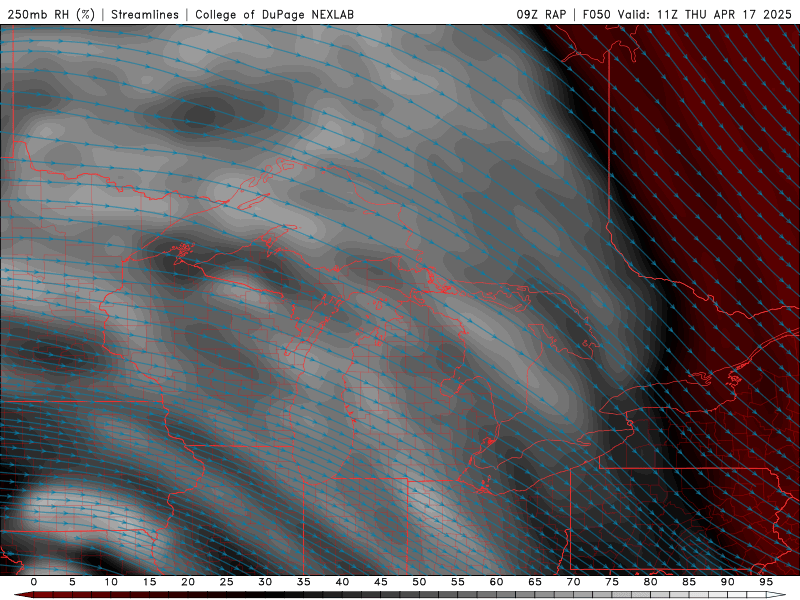
Task: Select the "80" colorbar number
Action: [x=650, y=582]
